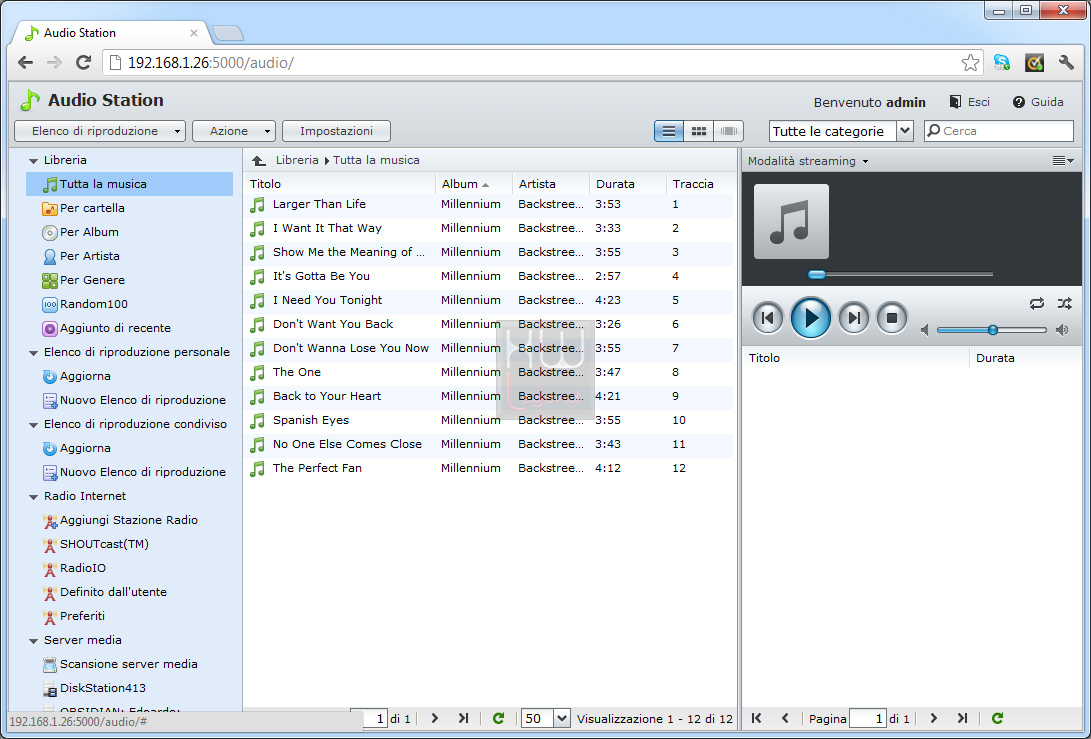Select Tutta la musica in sidebar
The width and height of the screenshot is (1091, 739).
click(129, 184)
